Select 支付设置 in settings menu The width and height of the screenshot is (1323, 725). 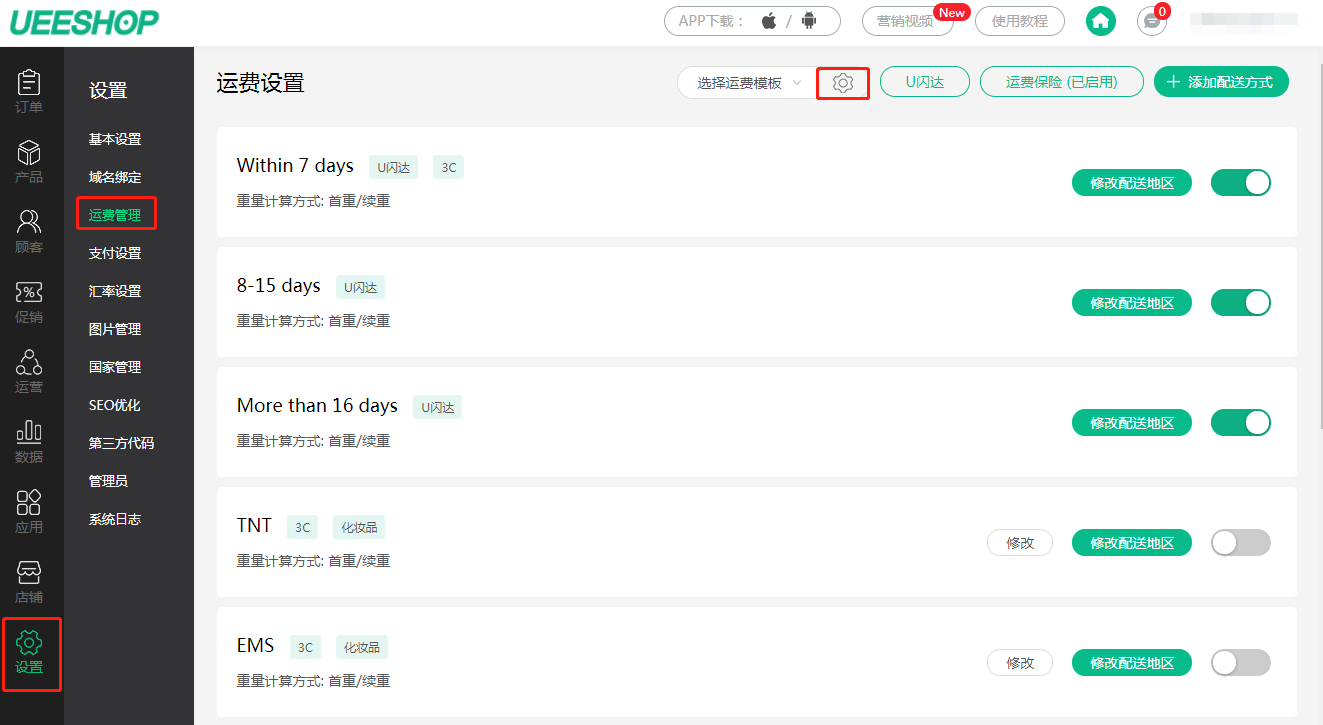115,253
